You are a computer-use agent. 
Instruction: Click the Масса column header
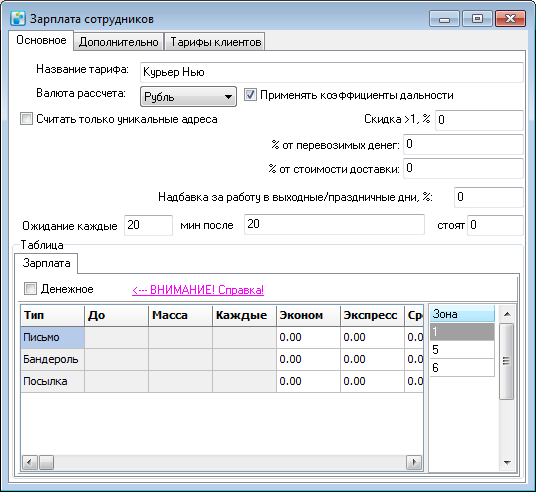[180, 315]
